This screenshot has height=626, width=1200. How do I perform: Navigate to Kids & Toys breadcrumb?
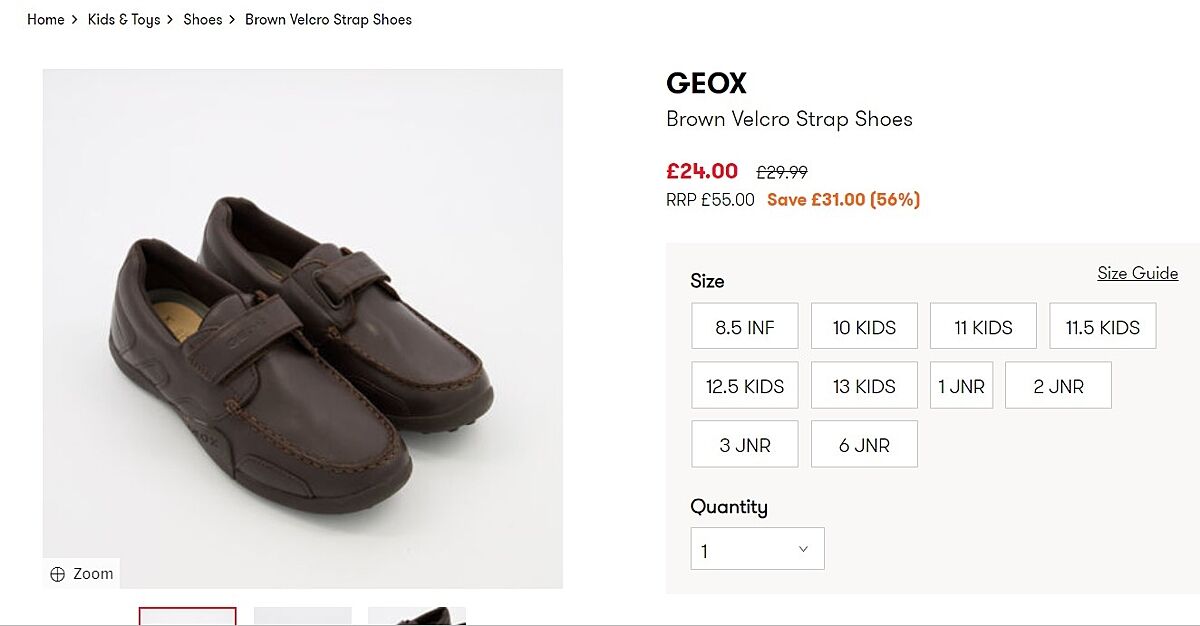pos(124,19)
